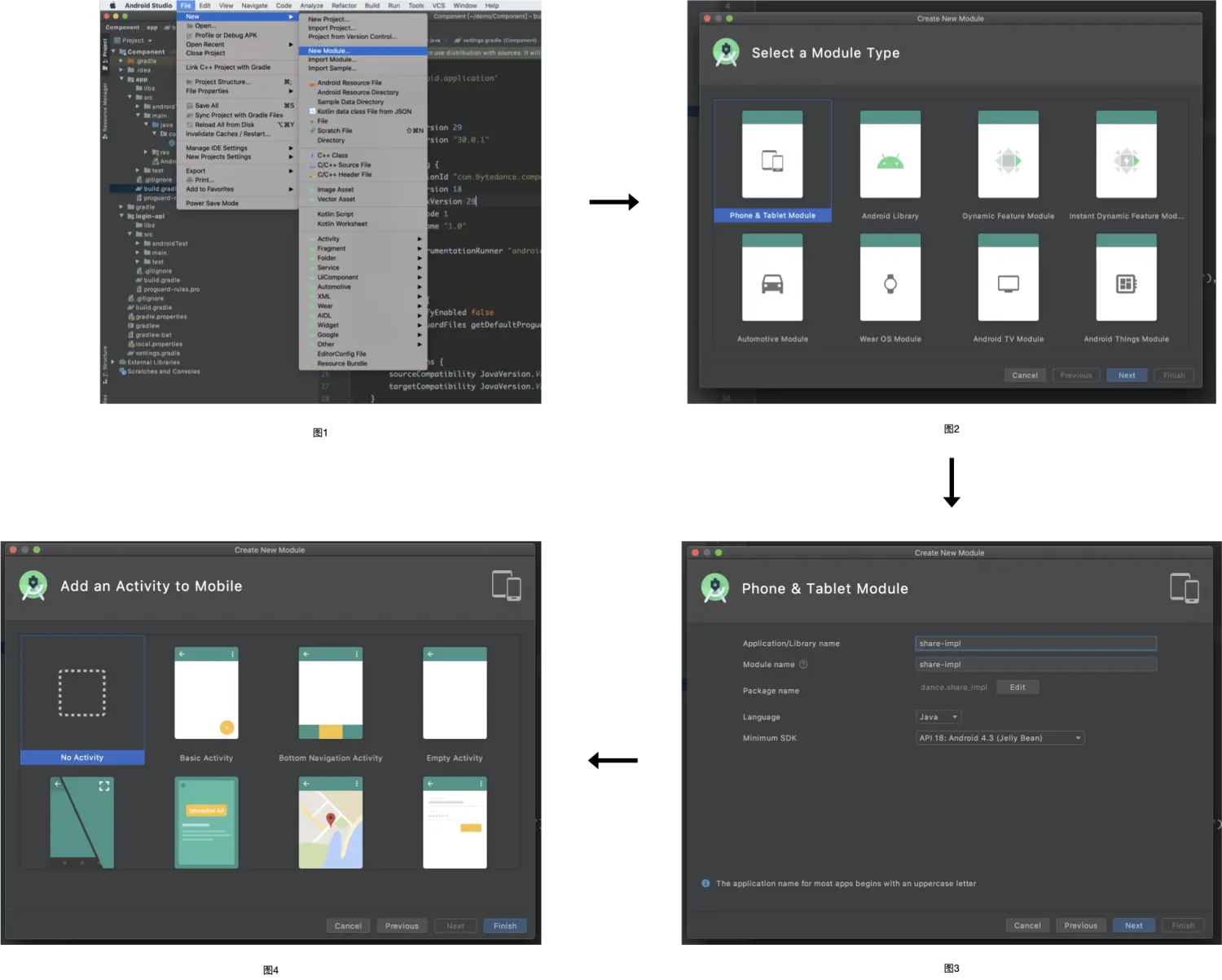1222x980 pixels.
Task: Collapse the login-api module node
Action: (121, 216)
